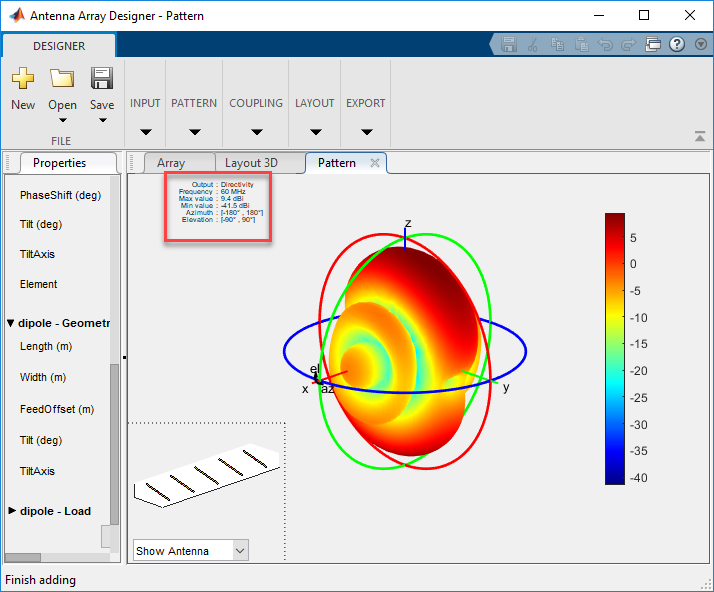The height and width of the screenshot is (592, 714).
Task: Click the undo arrow in quick access bar
Action: click(x=605, y=44)
